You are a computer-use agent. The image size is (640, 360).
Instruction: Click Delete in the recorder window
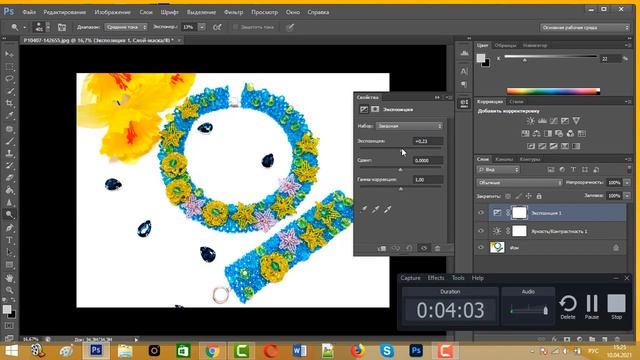568,307
